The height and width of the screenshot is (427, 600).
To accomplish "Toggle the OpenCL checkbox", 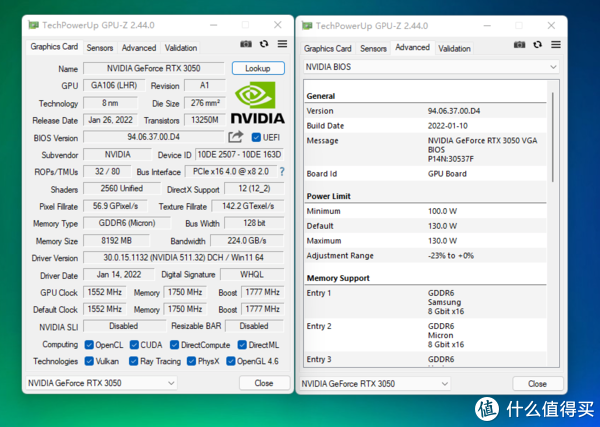I will tap(89, 345).
